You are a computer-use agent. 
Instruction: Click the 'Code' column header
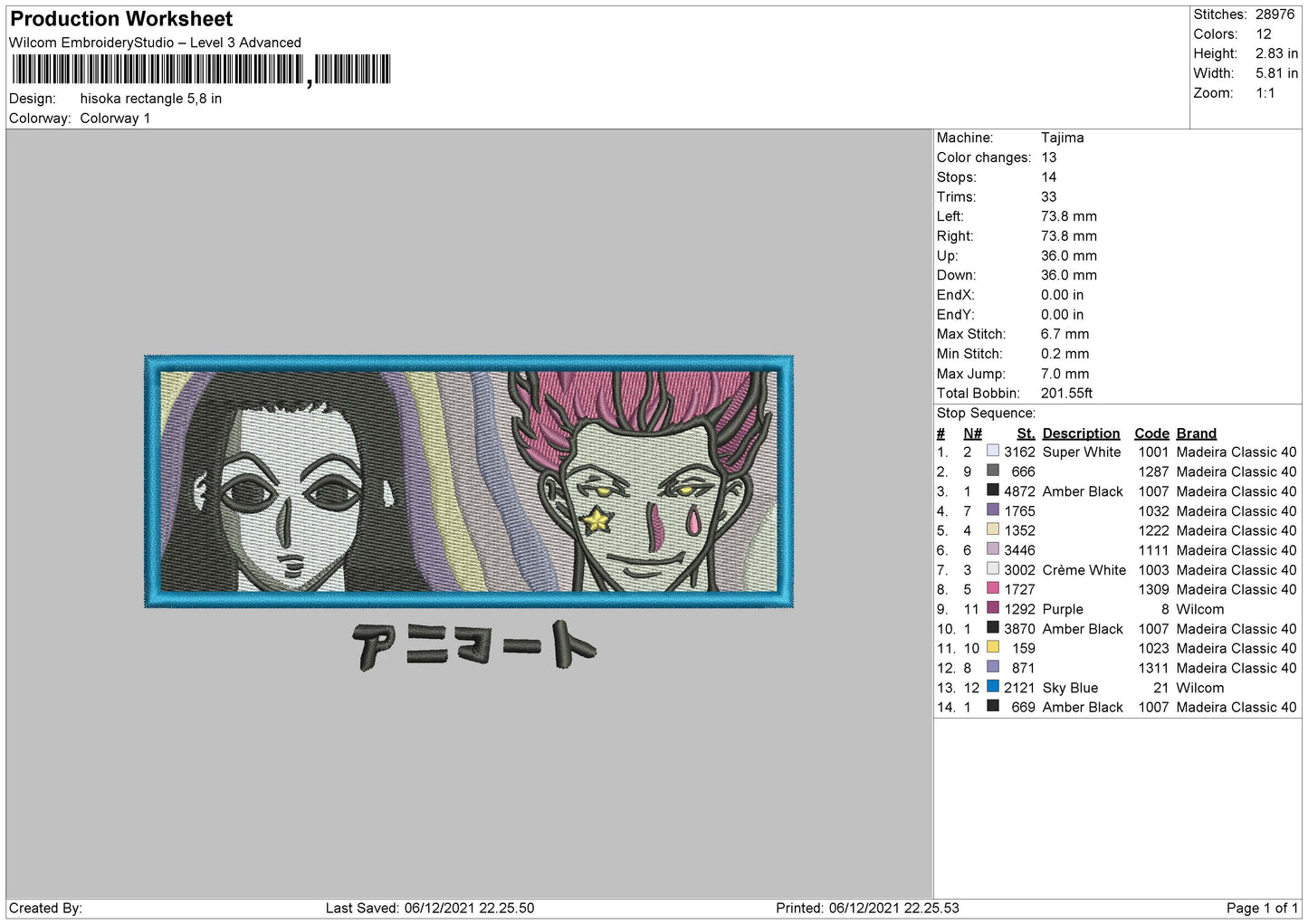coord(1151,433)
